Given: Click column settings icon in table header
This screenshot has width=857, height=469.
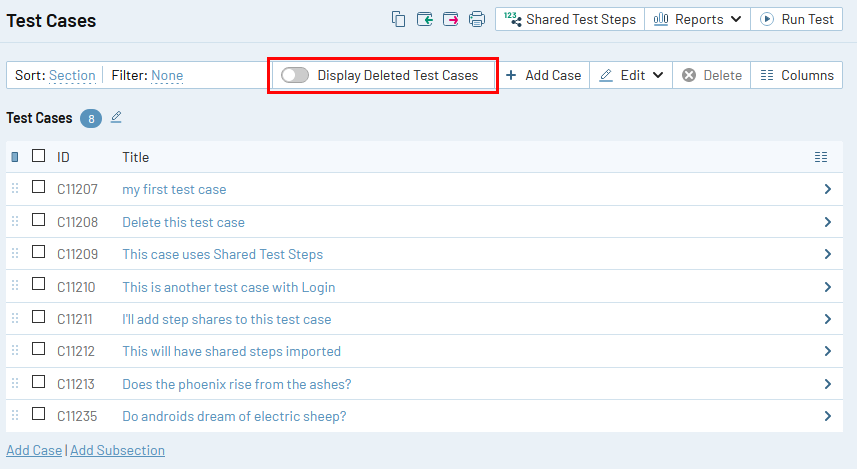Looking at the screenshot, I should tap(821, 157).
